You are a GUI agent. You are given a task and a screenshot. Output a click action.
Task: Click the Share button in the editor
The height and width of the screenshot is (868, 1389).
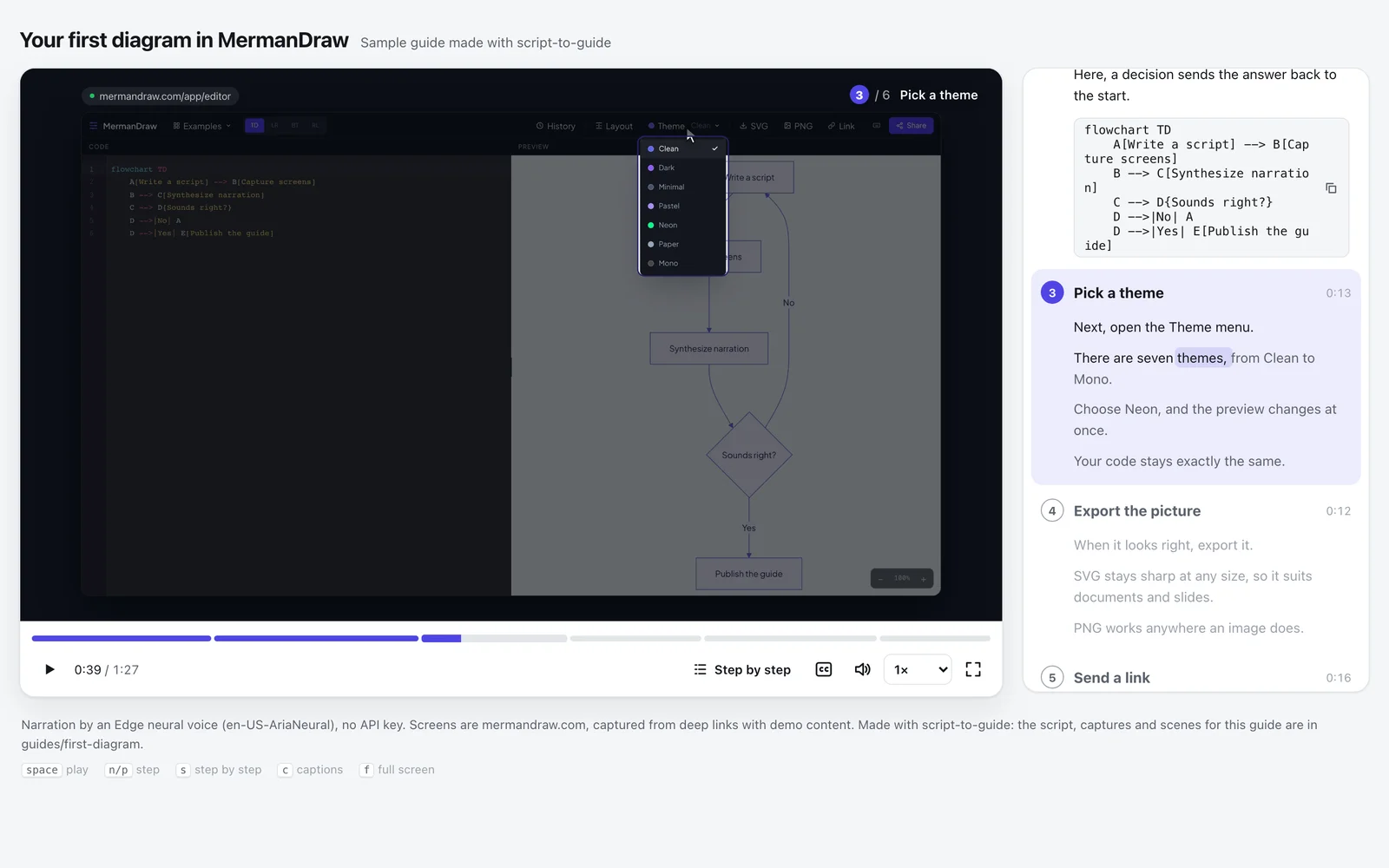point(912,126)
